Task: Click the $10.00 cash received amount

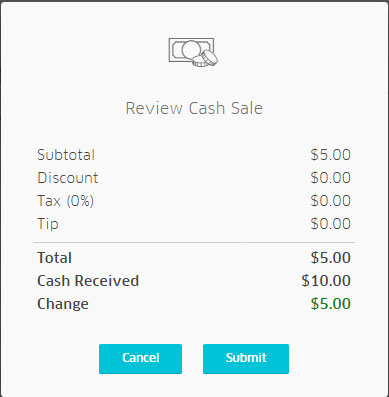Action: [326, 281]
